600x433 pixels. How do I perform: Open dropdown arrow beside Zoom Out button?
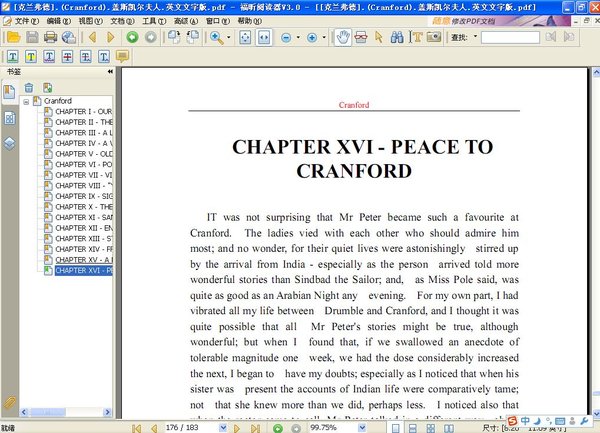298,37
